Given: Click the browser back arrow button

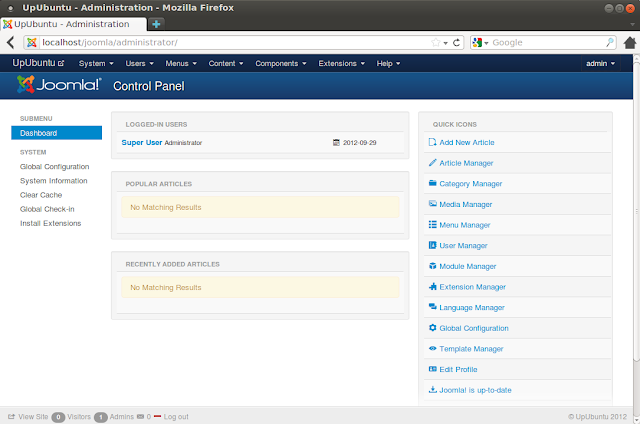Looking at the screenshot, I should (11, 42).
